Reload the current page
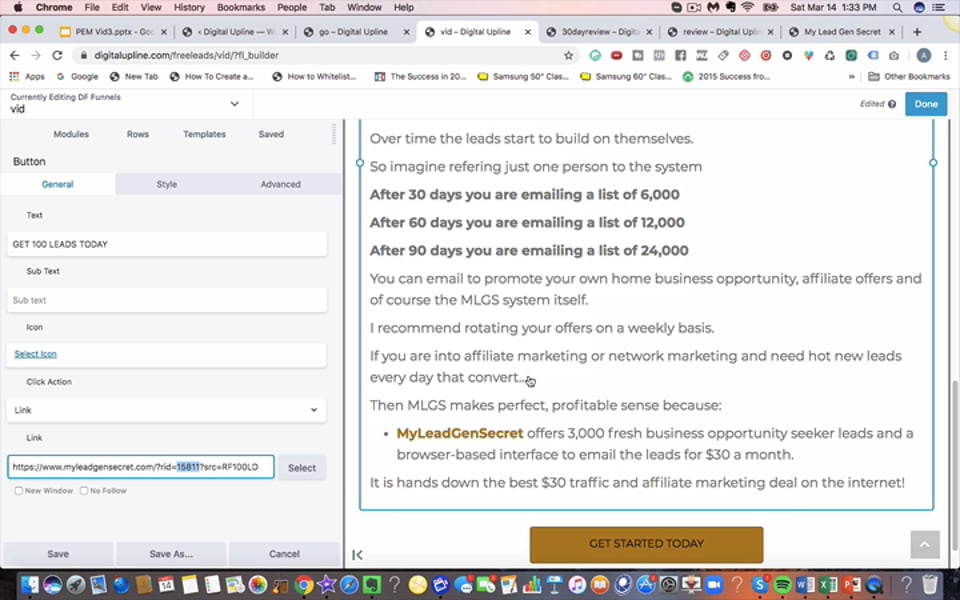Viewport: 960px width, 600px height. click(x=57, y=55)
